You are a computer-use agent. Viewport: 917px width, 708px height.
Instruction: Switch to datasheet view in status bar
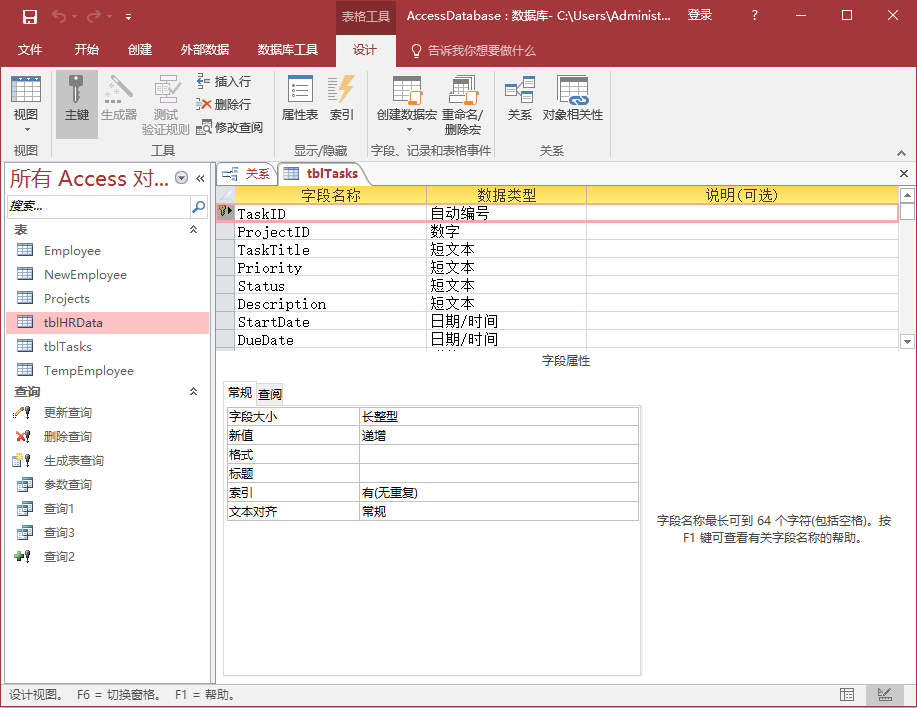pos(847,695)
